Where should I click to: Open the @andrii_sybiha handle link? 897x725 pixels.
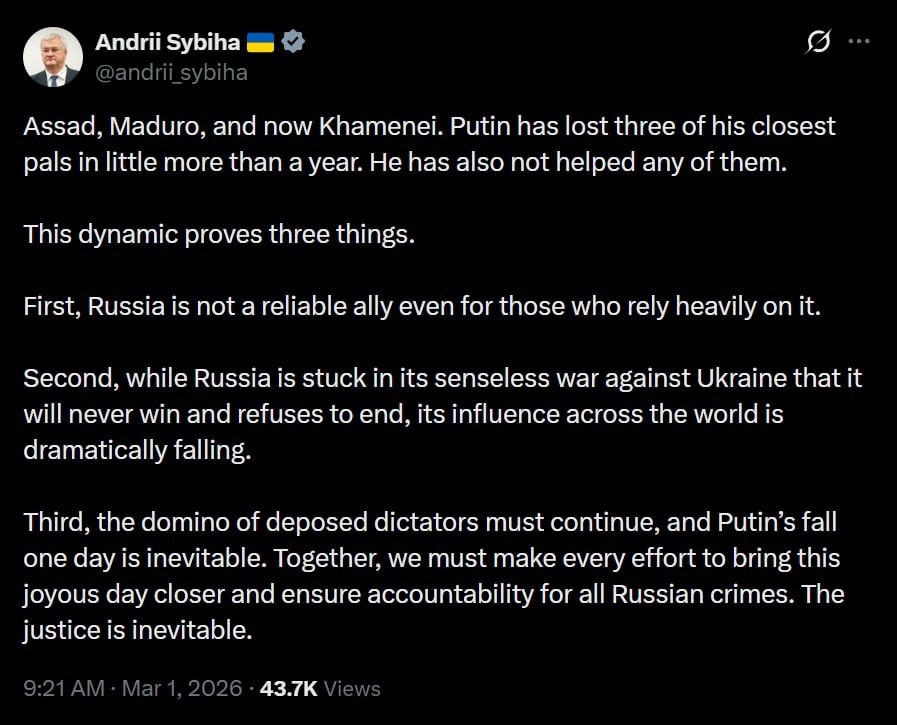point(171,72)
